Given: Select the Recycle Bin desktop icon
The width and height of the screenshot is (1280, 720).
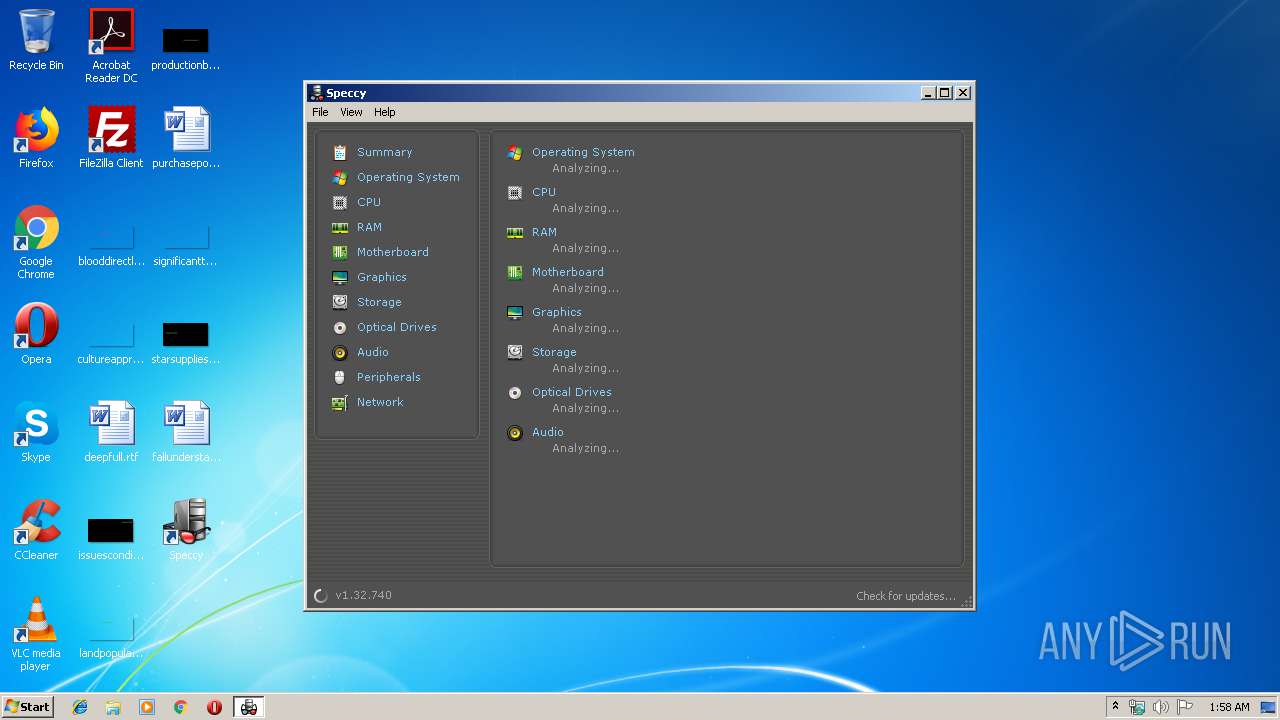Looking at the screenshot, I should pos(36,40).
